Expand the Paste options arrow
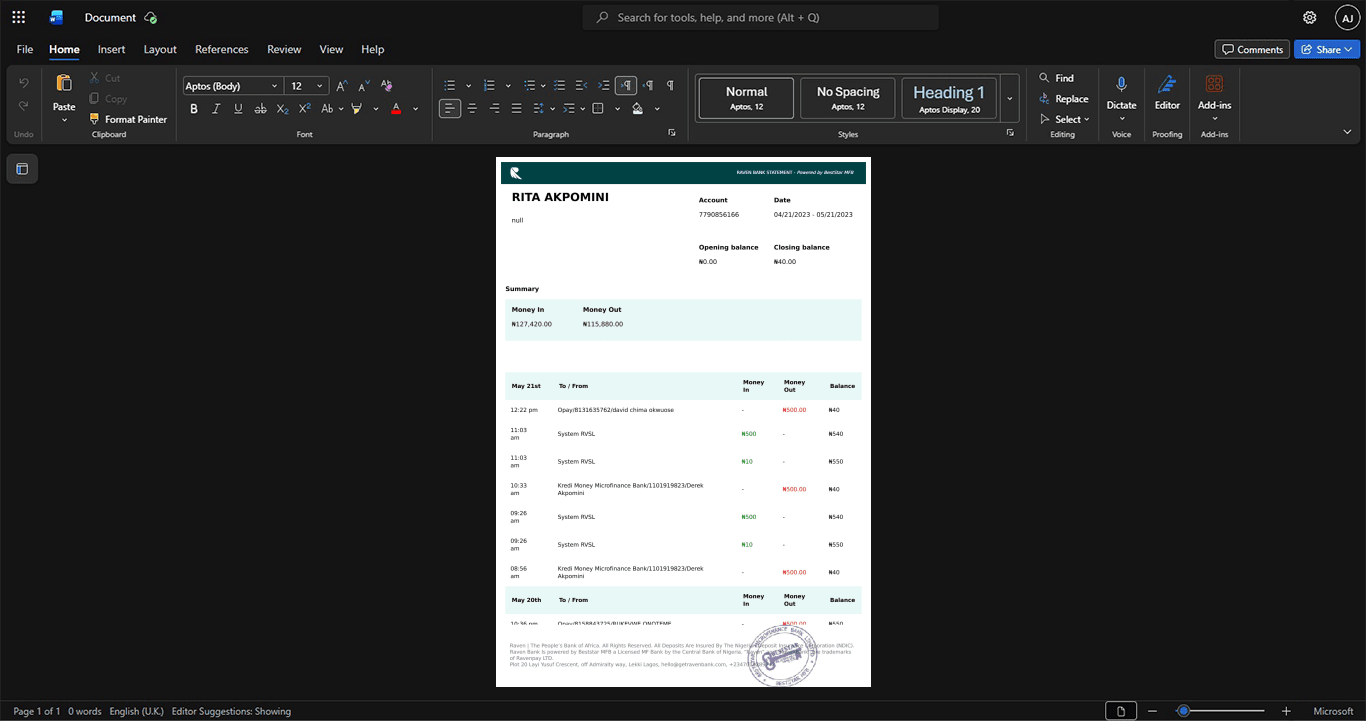Viewport: 1366px width, 721px height. point(64,120)
